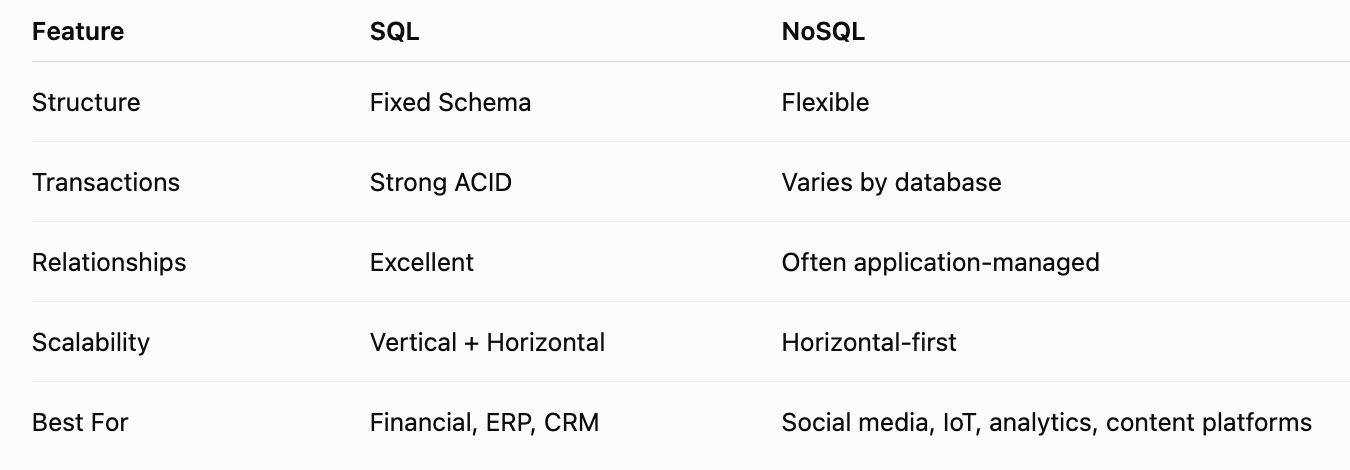
Task: Click the Best For row label
Action: click(x=80, y=422)
